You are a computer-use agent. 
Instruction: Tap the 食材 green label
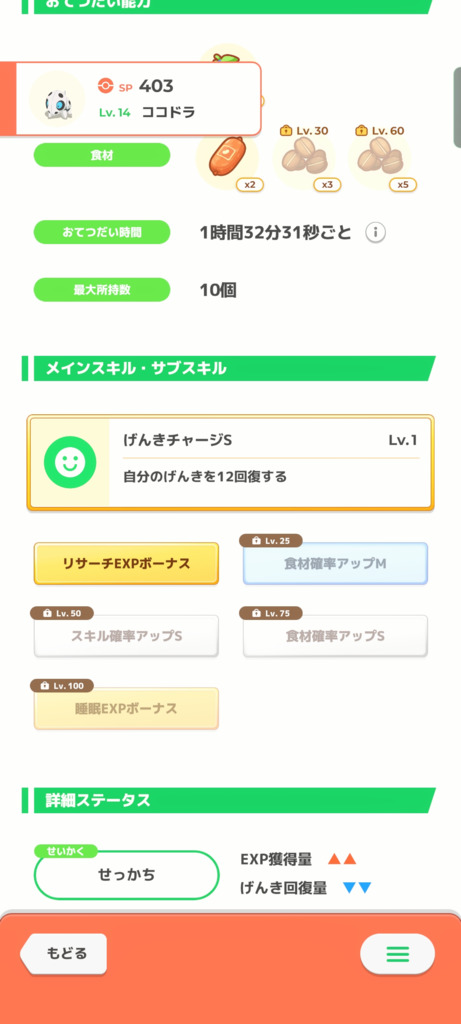pyautogui.click(x=102, y=155)
